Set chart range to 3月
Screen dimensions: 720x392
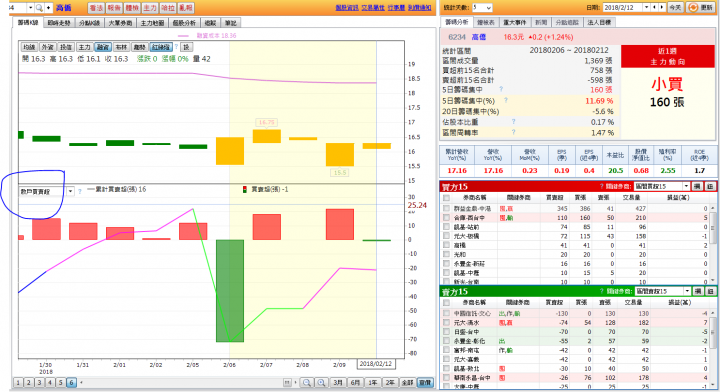click(x=338, y=382)
